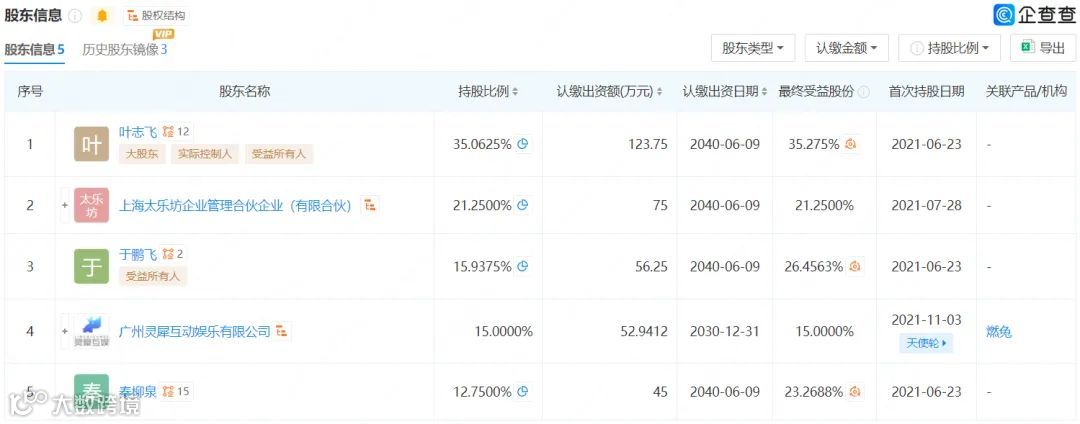Viewport: 1080px width, 424px height.
Task: Click the 太乐坊 logo thumbnail
Action: (92, 205)
